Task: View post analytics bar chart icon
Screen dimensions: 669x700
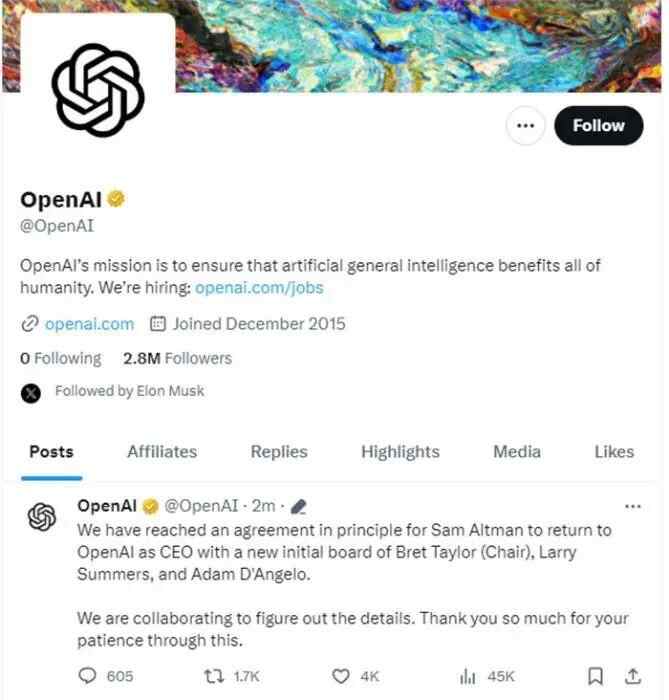Action: click(x=469, y=677)
